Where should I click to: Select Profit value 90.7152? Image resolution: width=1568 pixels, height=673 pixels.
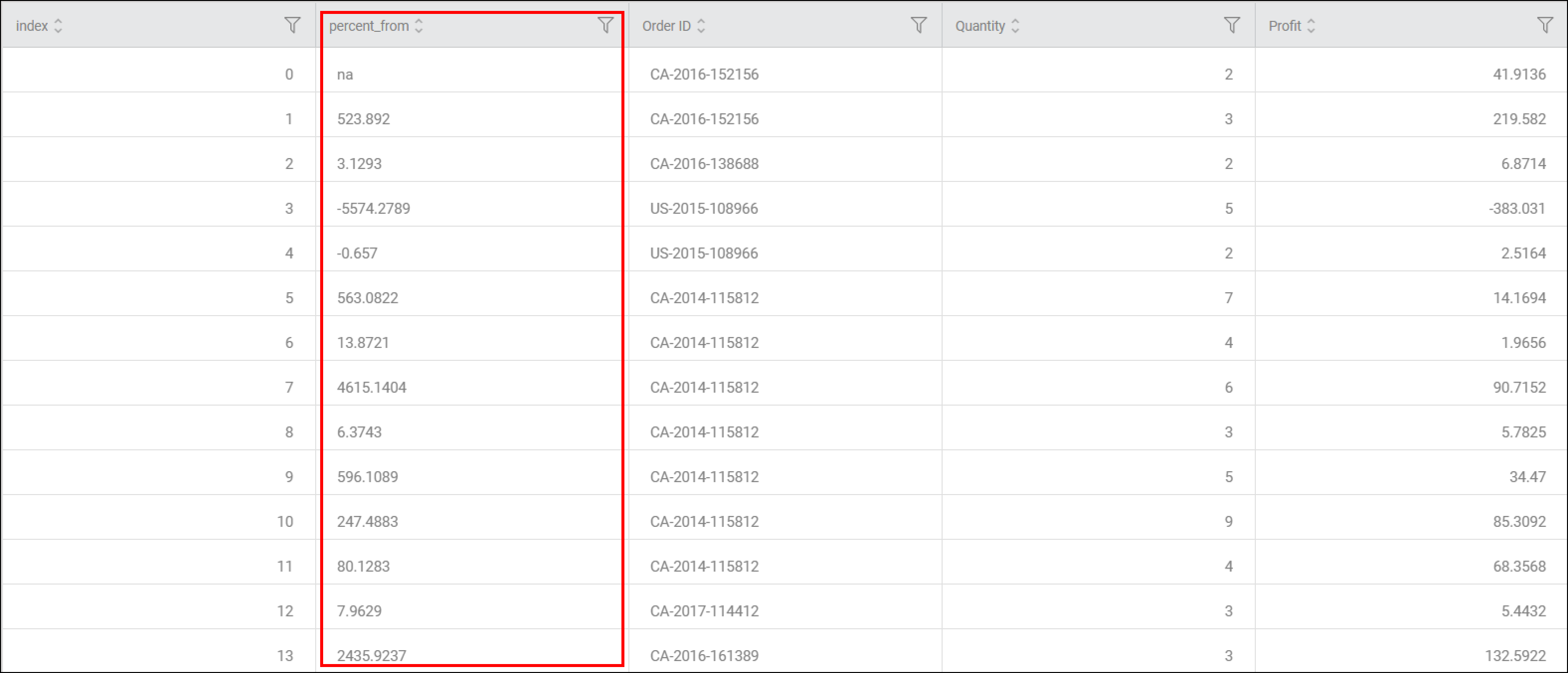point(1519,387)
